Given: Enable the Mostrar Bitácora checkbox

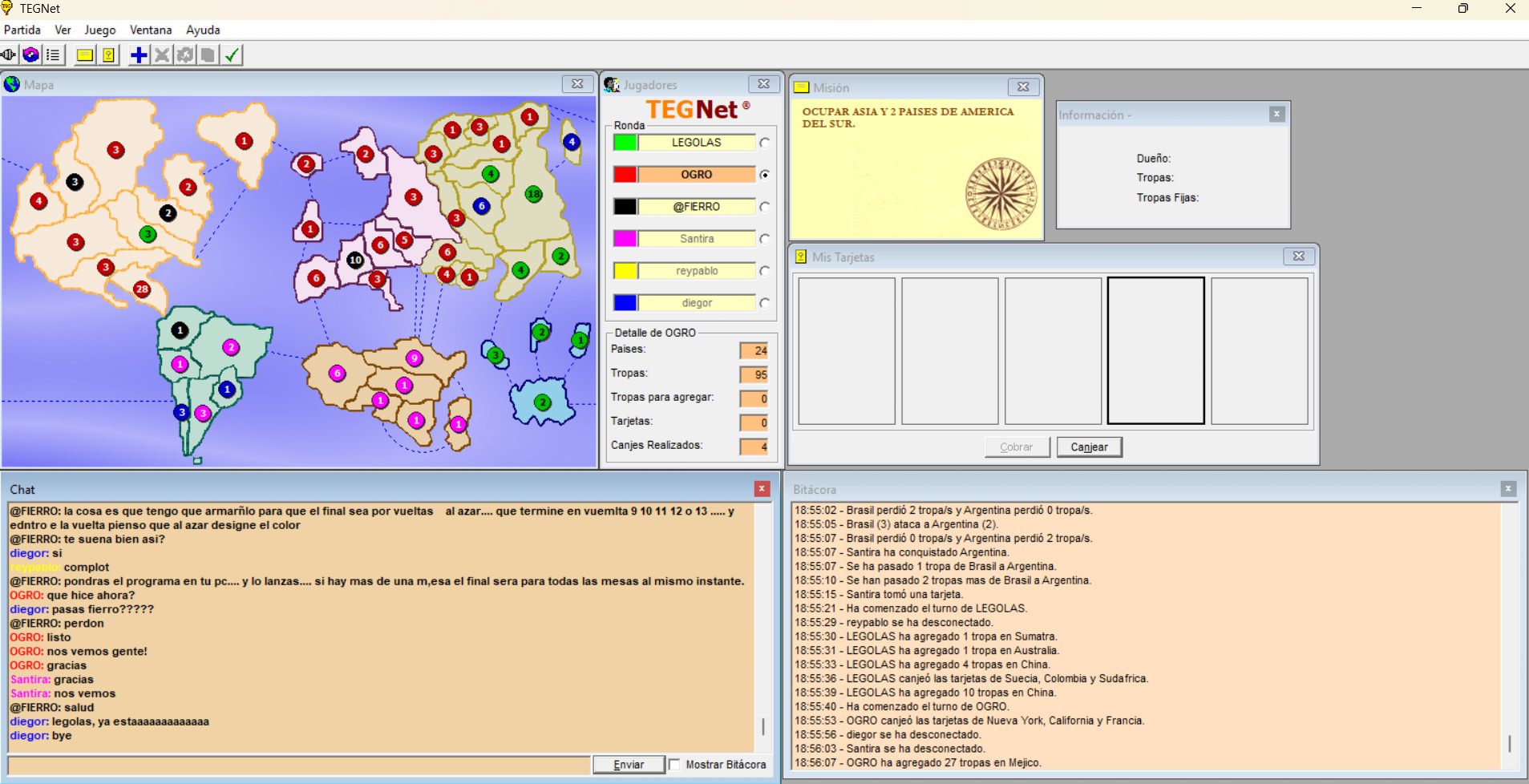Looking at the screenshot, I should pyautogui.click(x=675, y=765).
